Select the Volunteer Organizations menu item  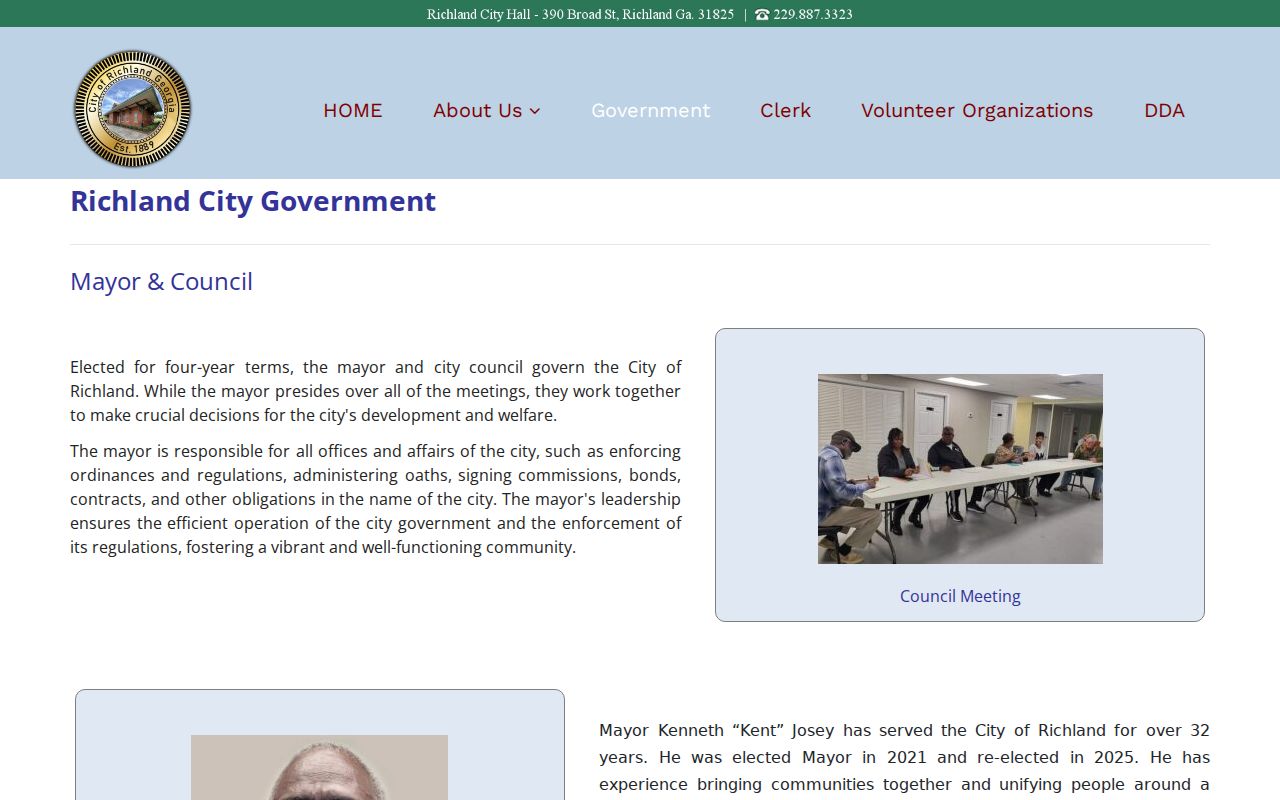[x=977, y=110]
